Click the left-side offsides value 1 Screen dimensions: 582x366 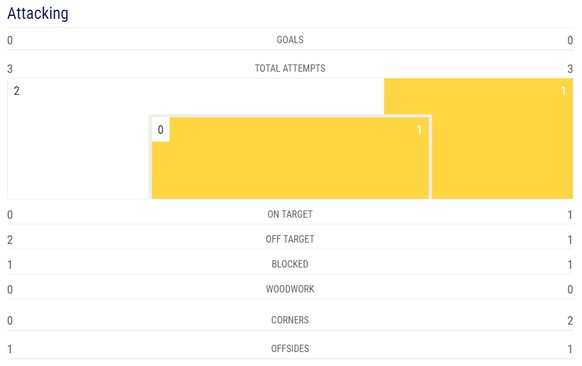(x=10, y=349)
